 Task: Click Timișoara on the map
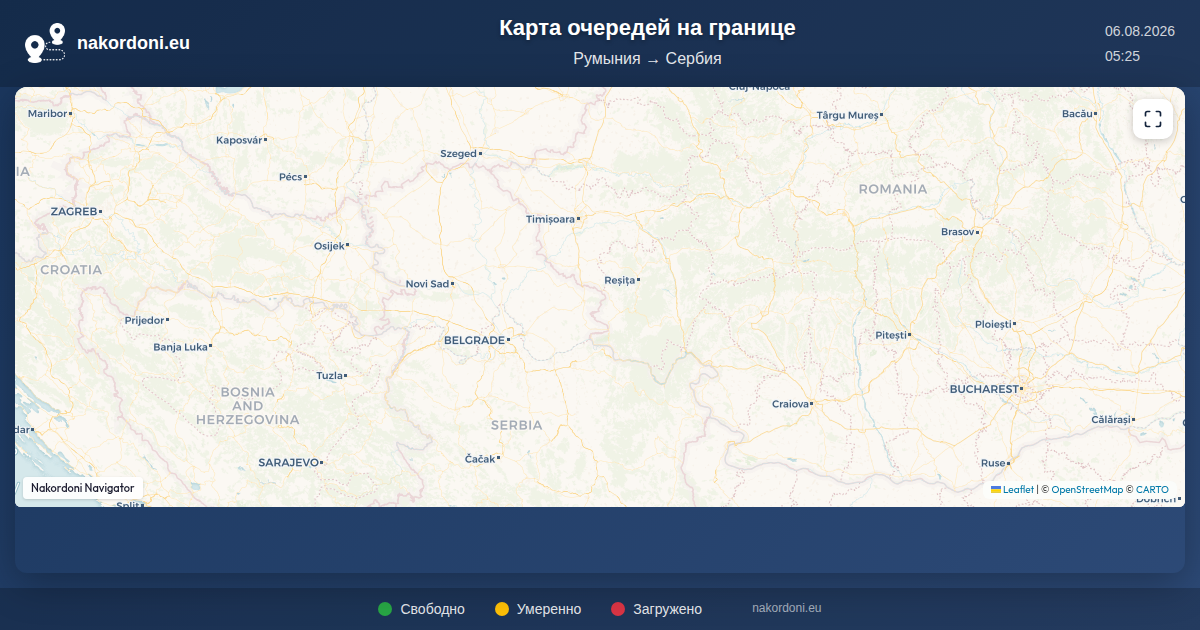click(551, 218)
